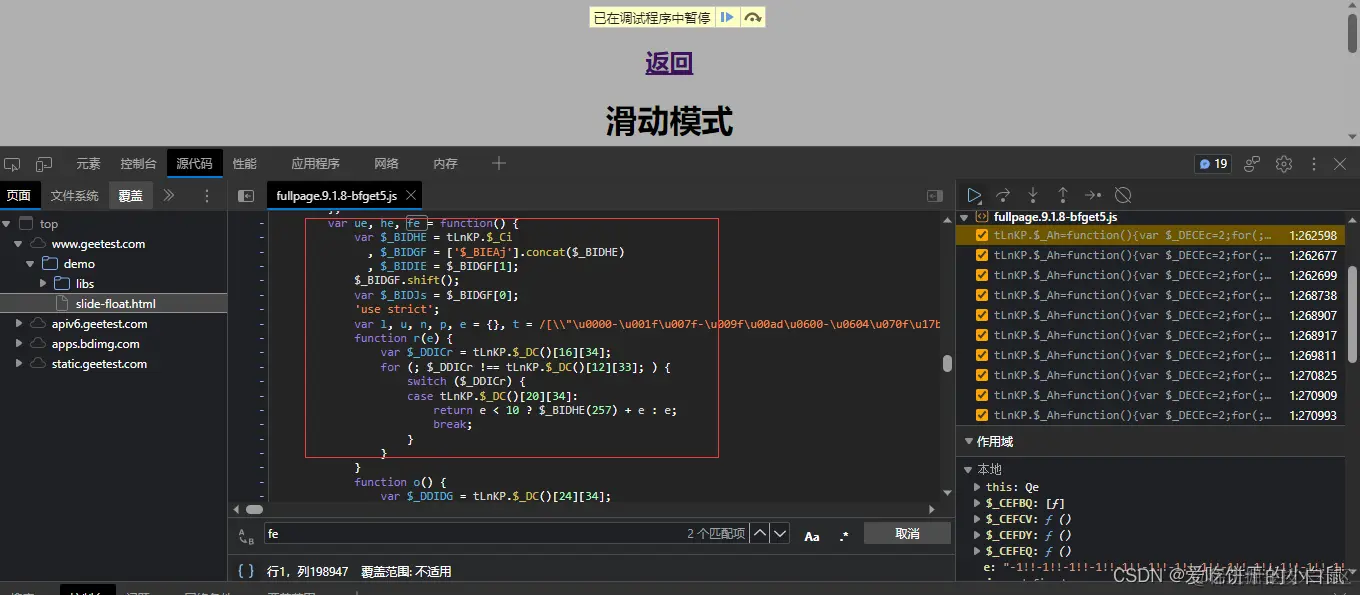Uncheck breakpoint at 1:270909

pyautogui.click(x=982, y=396)
